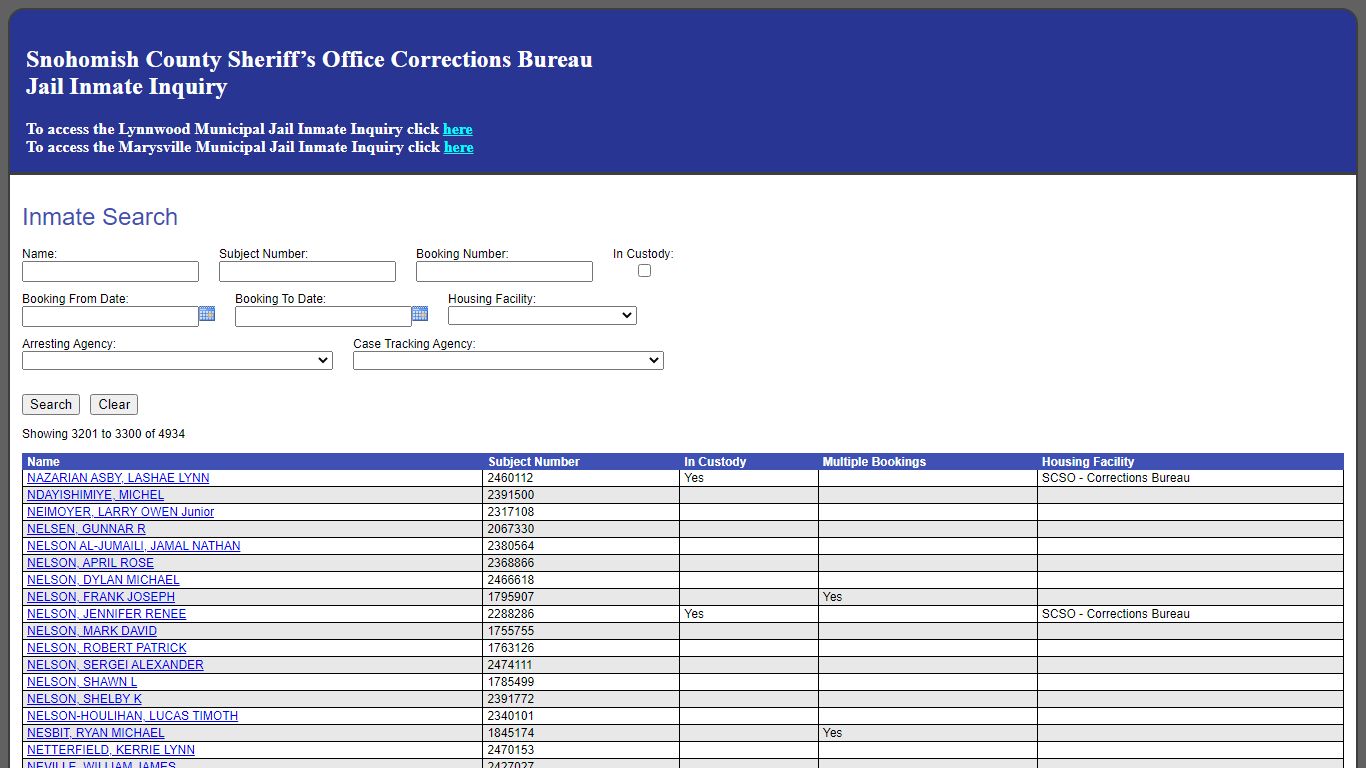Focus the Booking To Date field
The width and height of the screenshot is (1366, 768).
coord(323,317)
